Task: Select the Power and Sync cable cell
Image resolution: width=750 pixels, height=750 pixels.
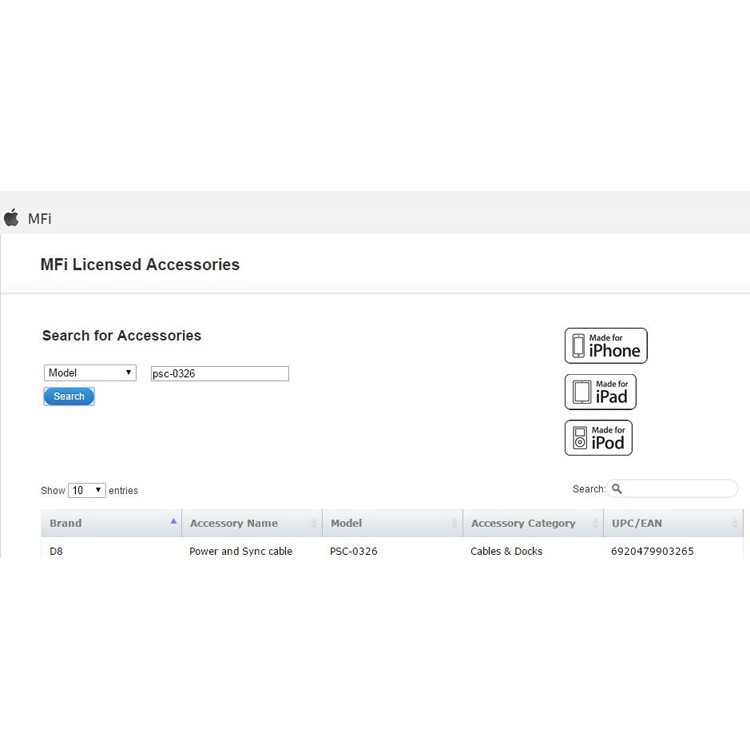Action: pyautogui.click(x=241, y=551)
